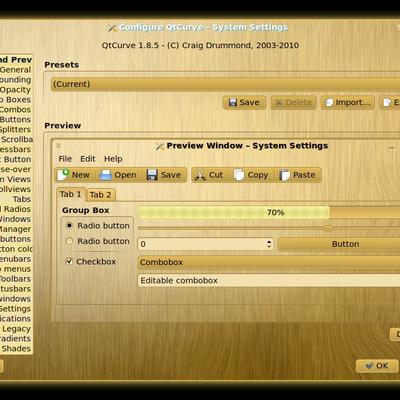400x400 pixels.
Task: Click the QtCurve 1.8.5 copyright text
Action: [200, 45]
